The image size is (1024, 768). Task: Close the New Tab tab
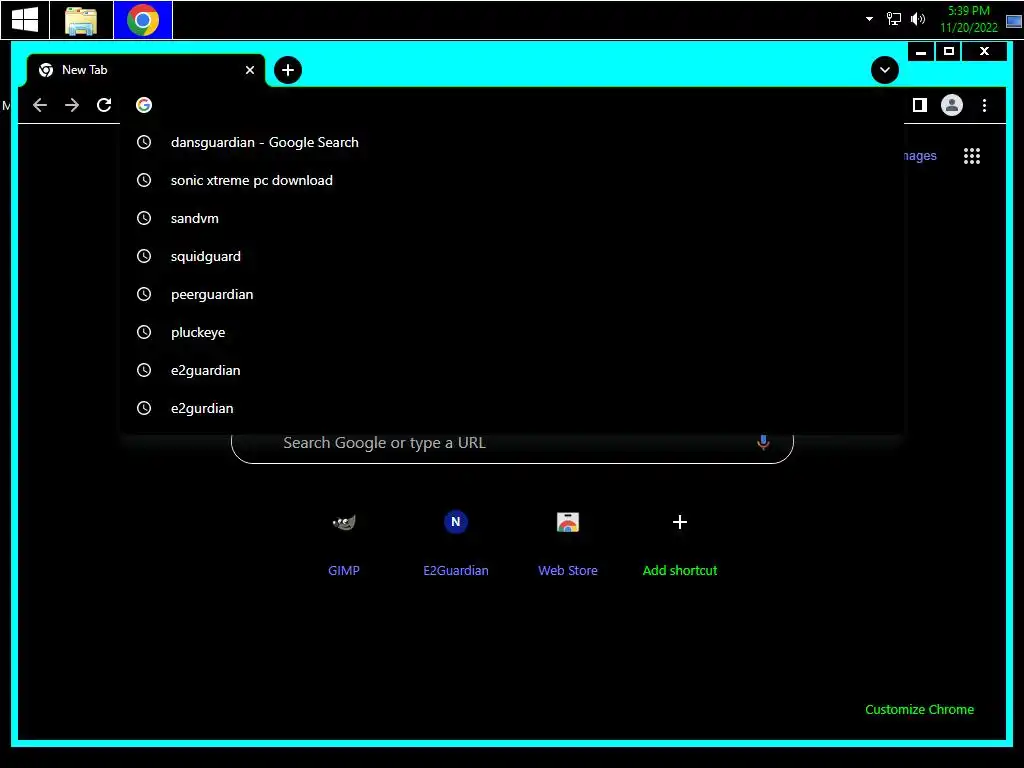coord(249,70)
